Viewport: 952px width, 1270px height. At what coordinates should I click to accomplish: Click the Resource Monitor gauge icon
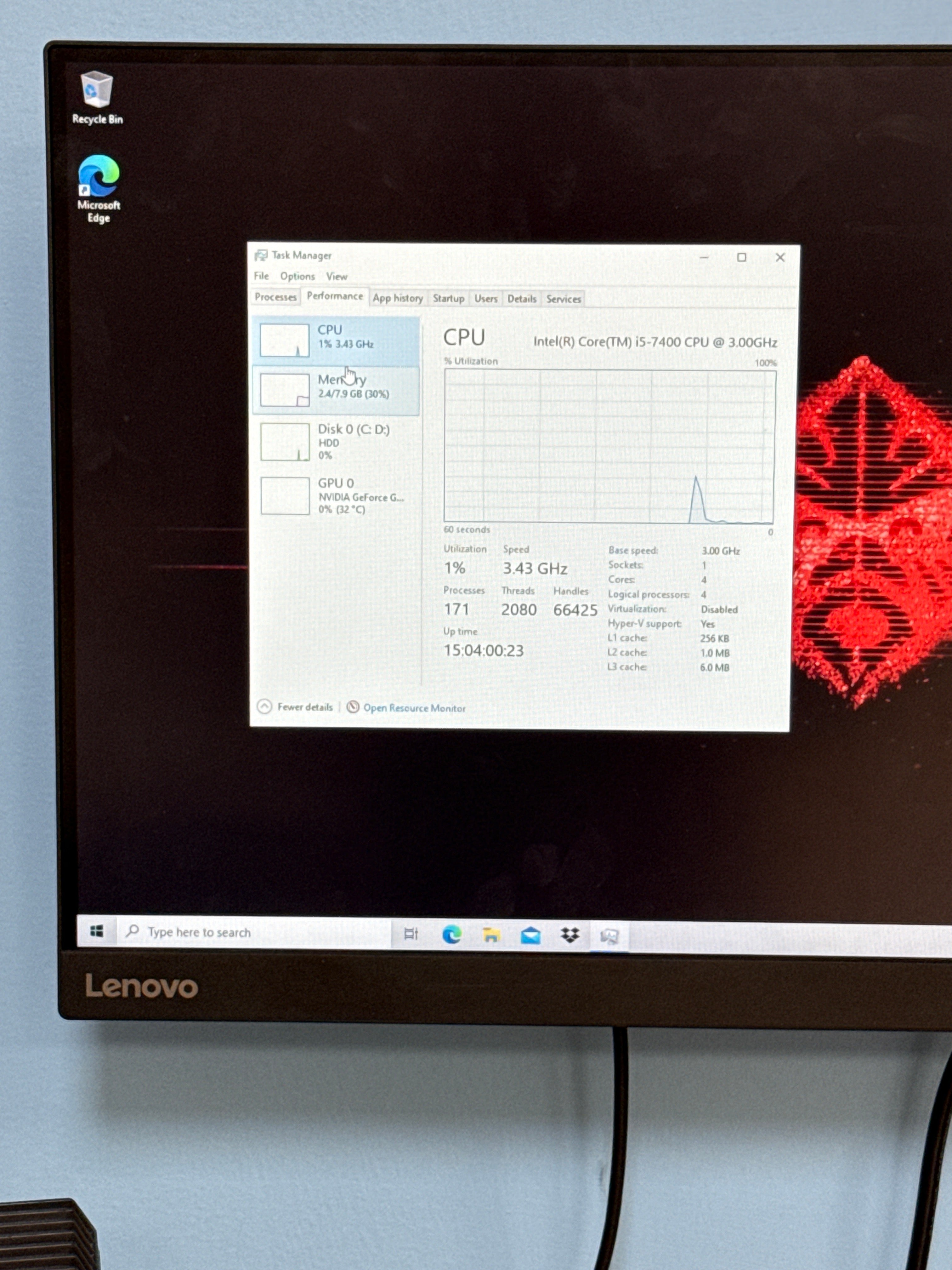[353, 707]
